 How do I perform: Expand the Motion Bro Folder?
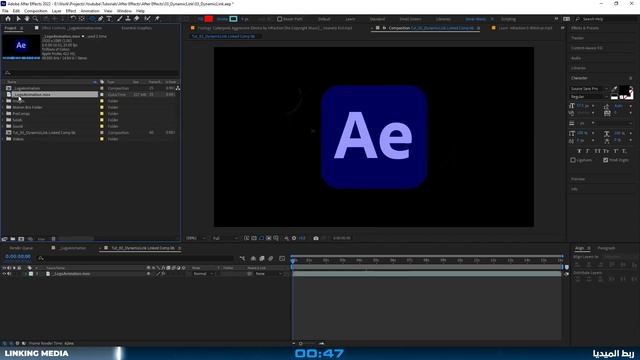click(3, 107)
